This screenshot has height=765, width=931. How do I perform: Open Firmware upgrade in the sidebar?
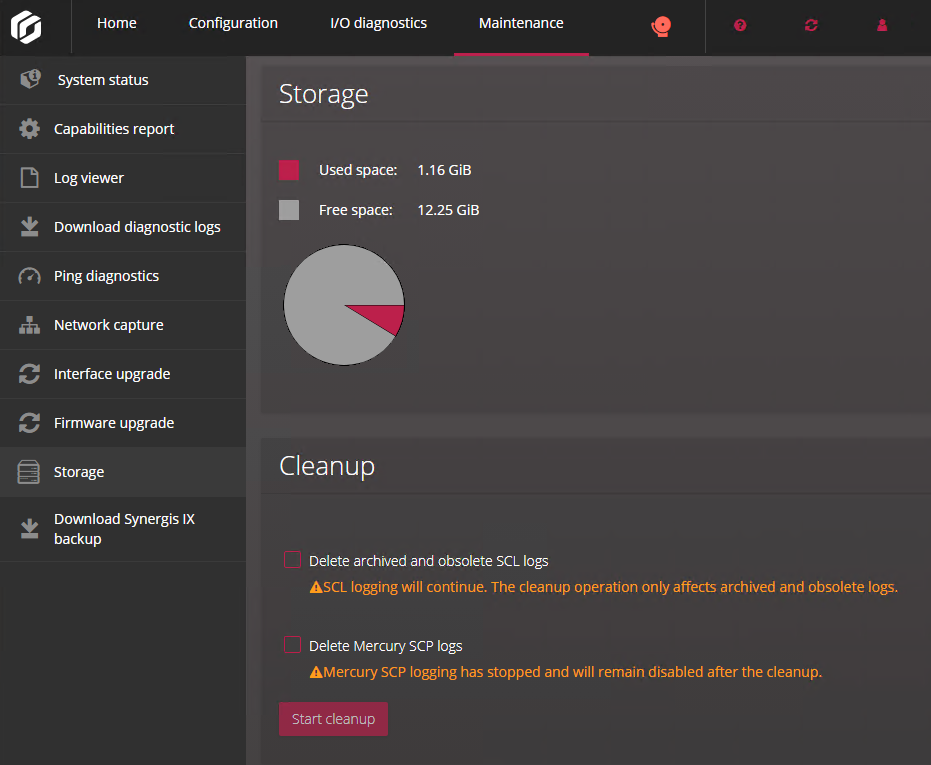tap(114, 423)
